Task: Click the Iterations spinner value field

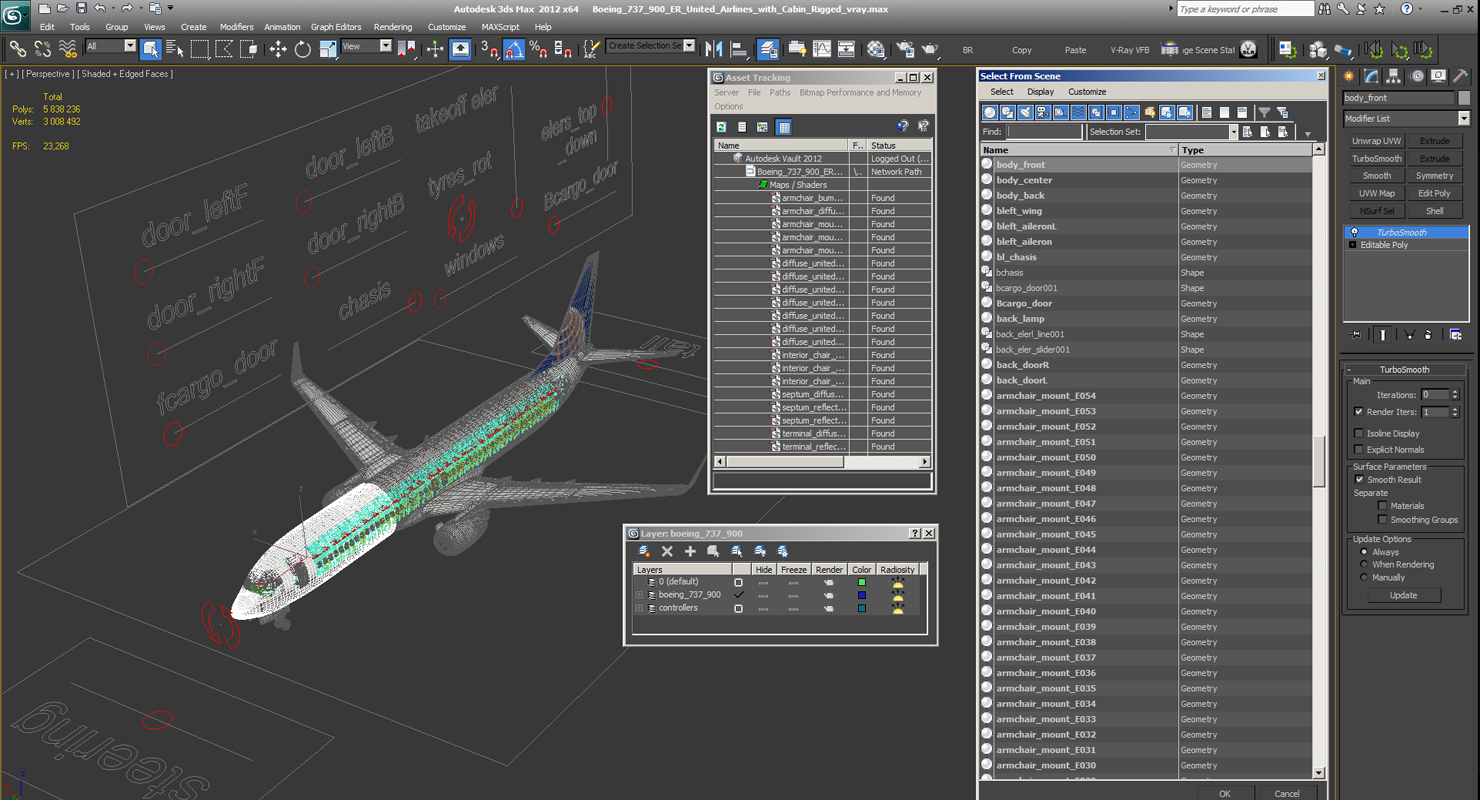Action: coord(1435,395)
